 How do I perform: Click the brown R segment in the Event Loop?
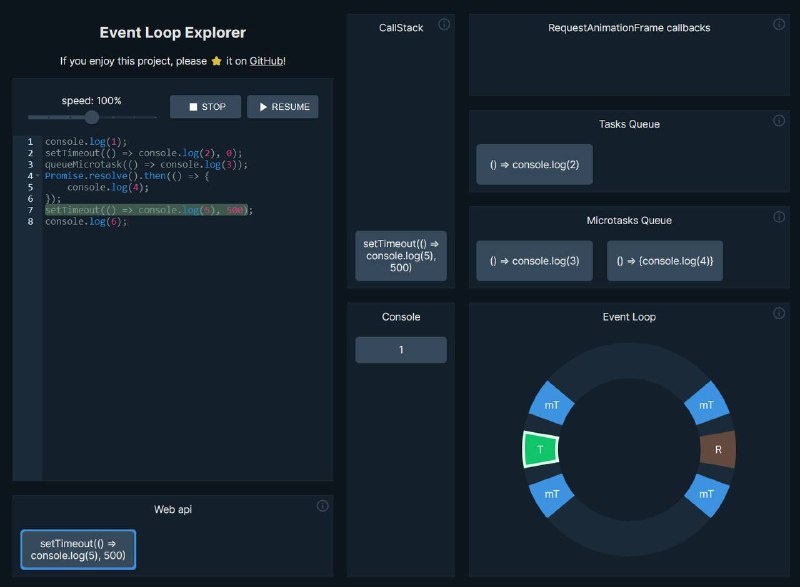click(717, 450)
